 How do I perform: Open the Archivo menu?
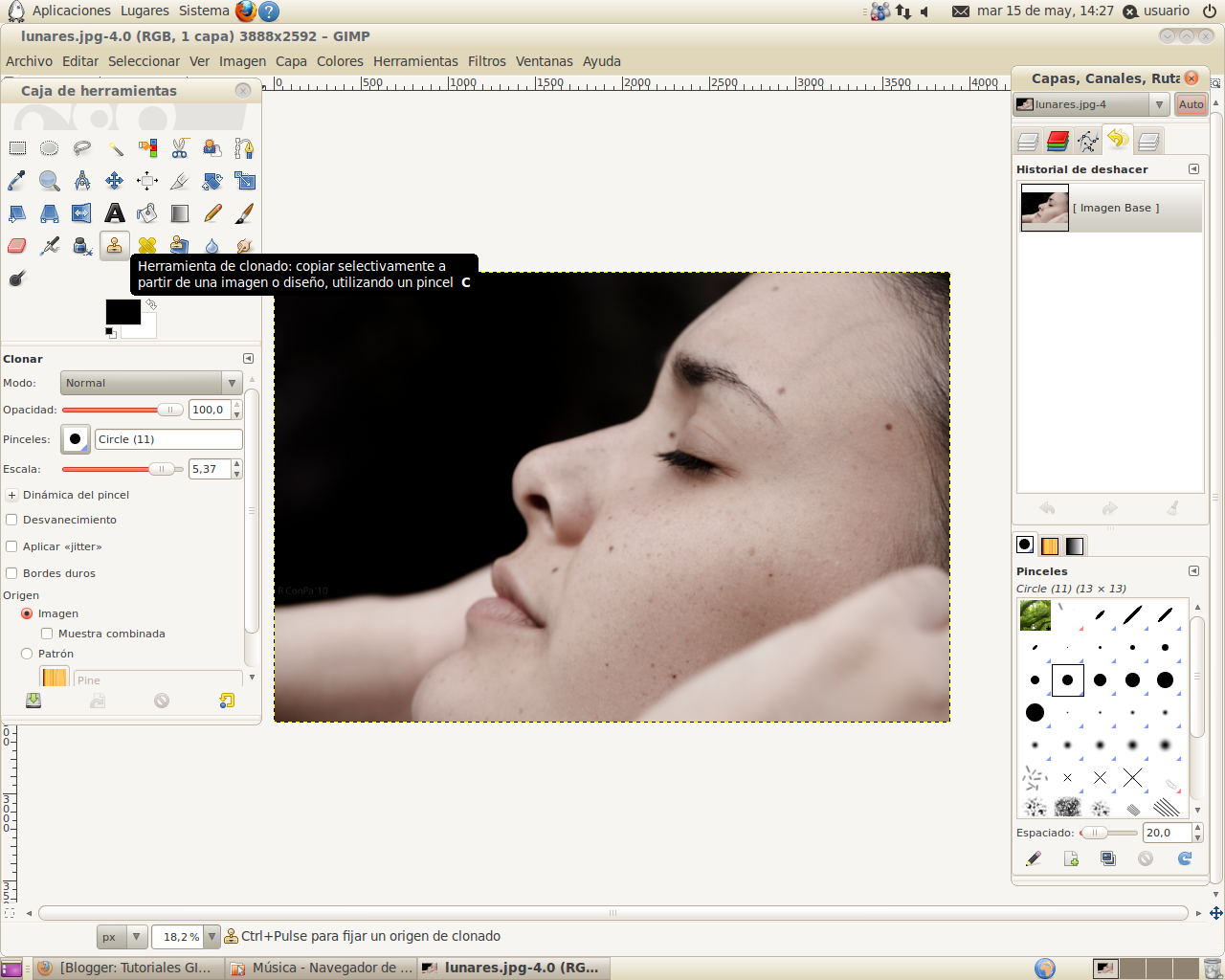click(29, 61)
